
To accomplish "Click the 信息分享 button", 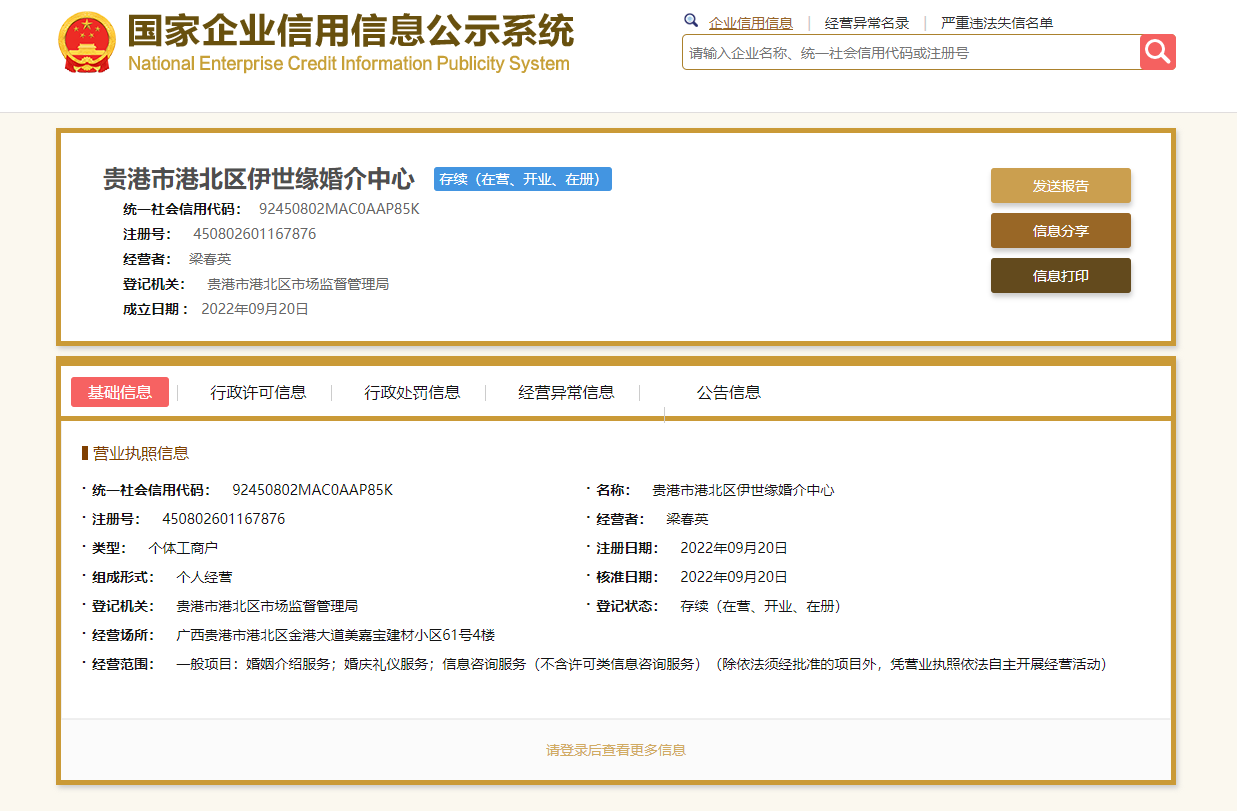I will click(x=1061, y=231).
